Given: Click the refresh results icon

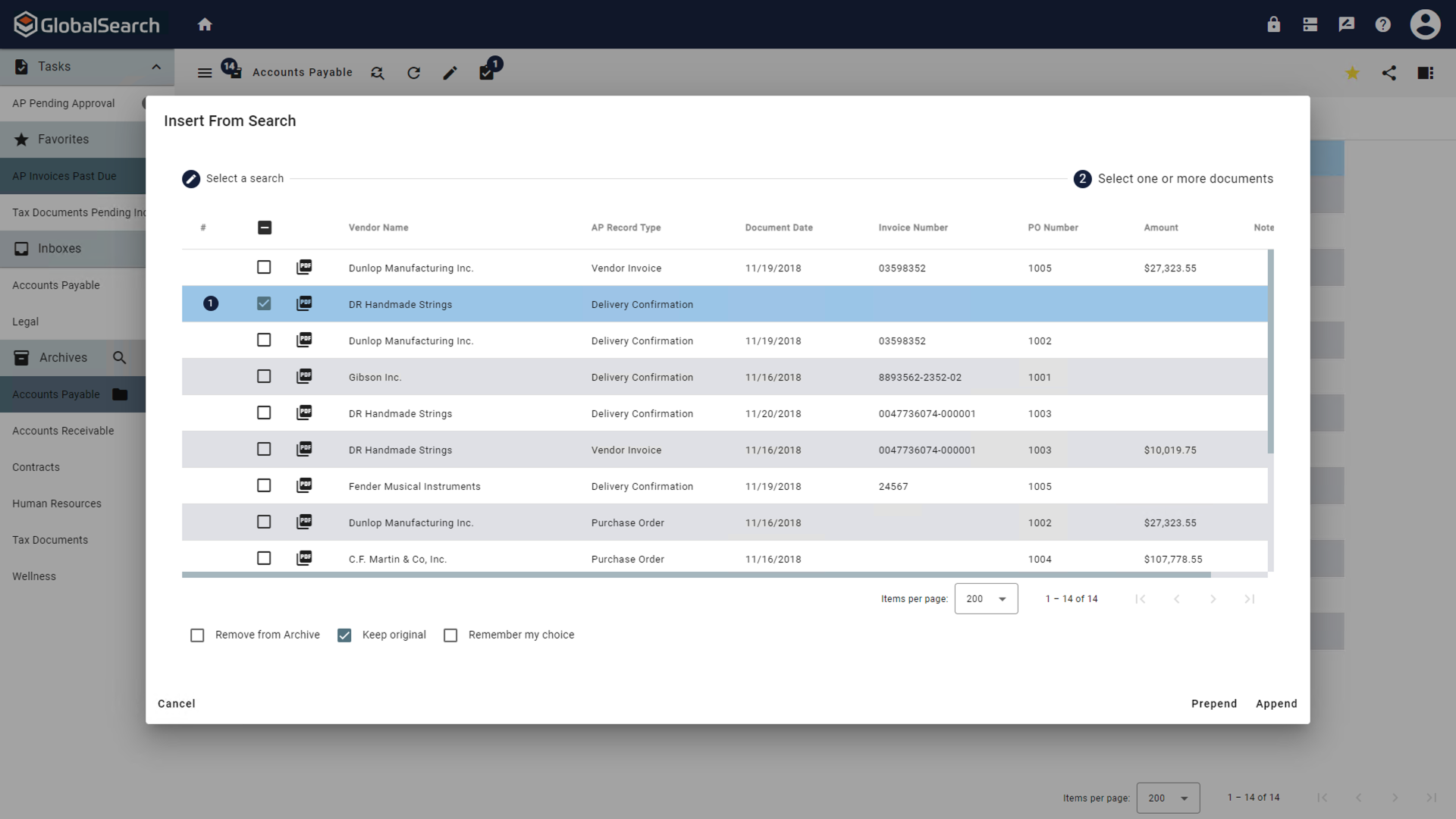Looking at the screenshot, I should click(414, 73).
